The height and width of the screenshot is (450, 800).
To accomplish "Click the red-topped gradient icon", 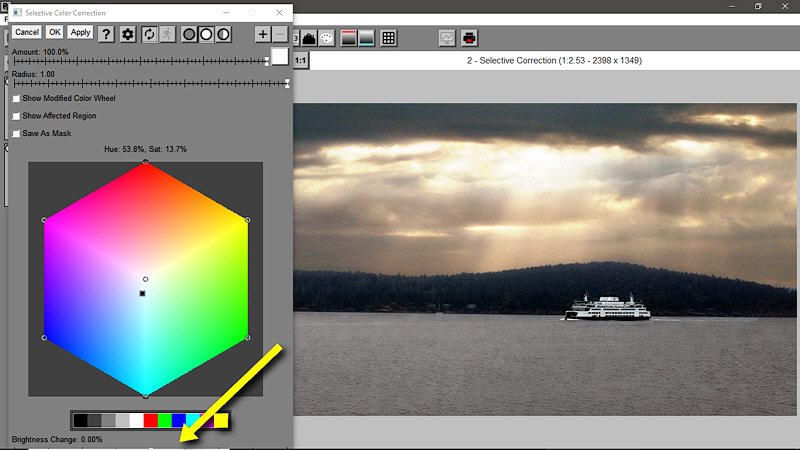I will click(349, 38).
